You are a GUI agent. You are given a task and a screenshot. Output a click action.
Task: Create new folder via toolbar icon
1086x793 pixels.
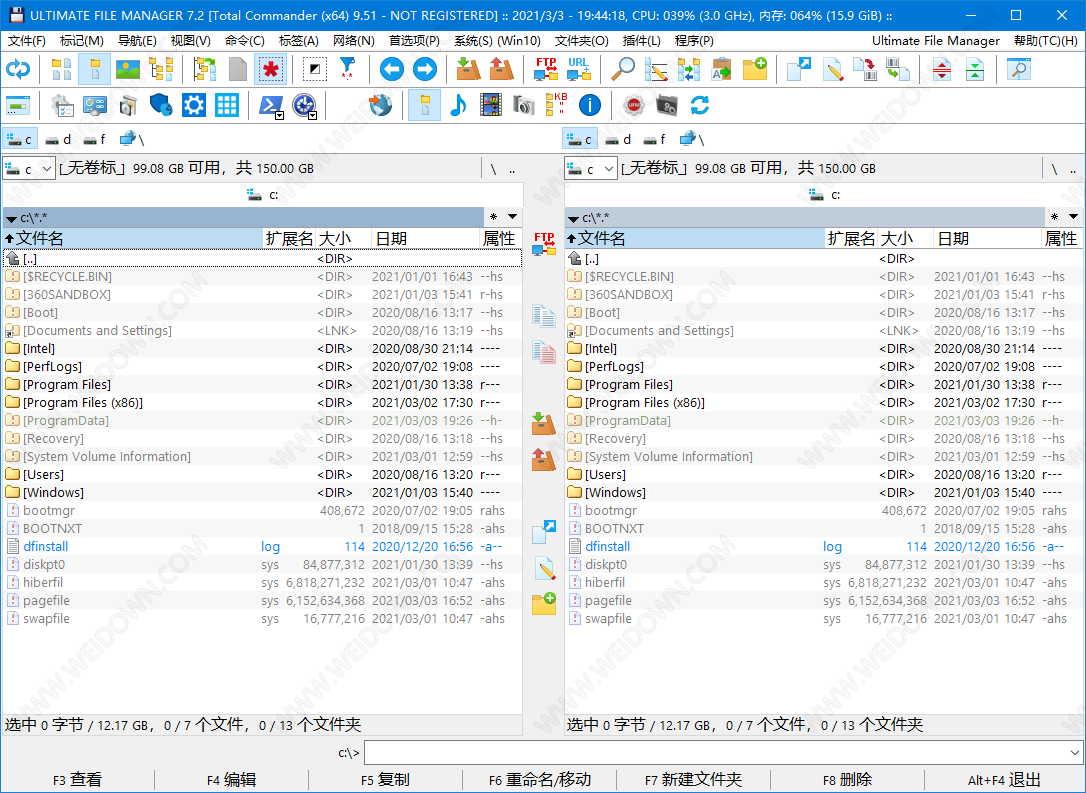click(754, 69)
